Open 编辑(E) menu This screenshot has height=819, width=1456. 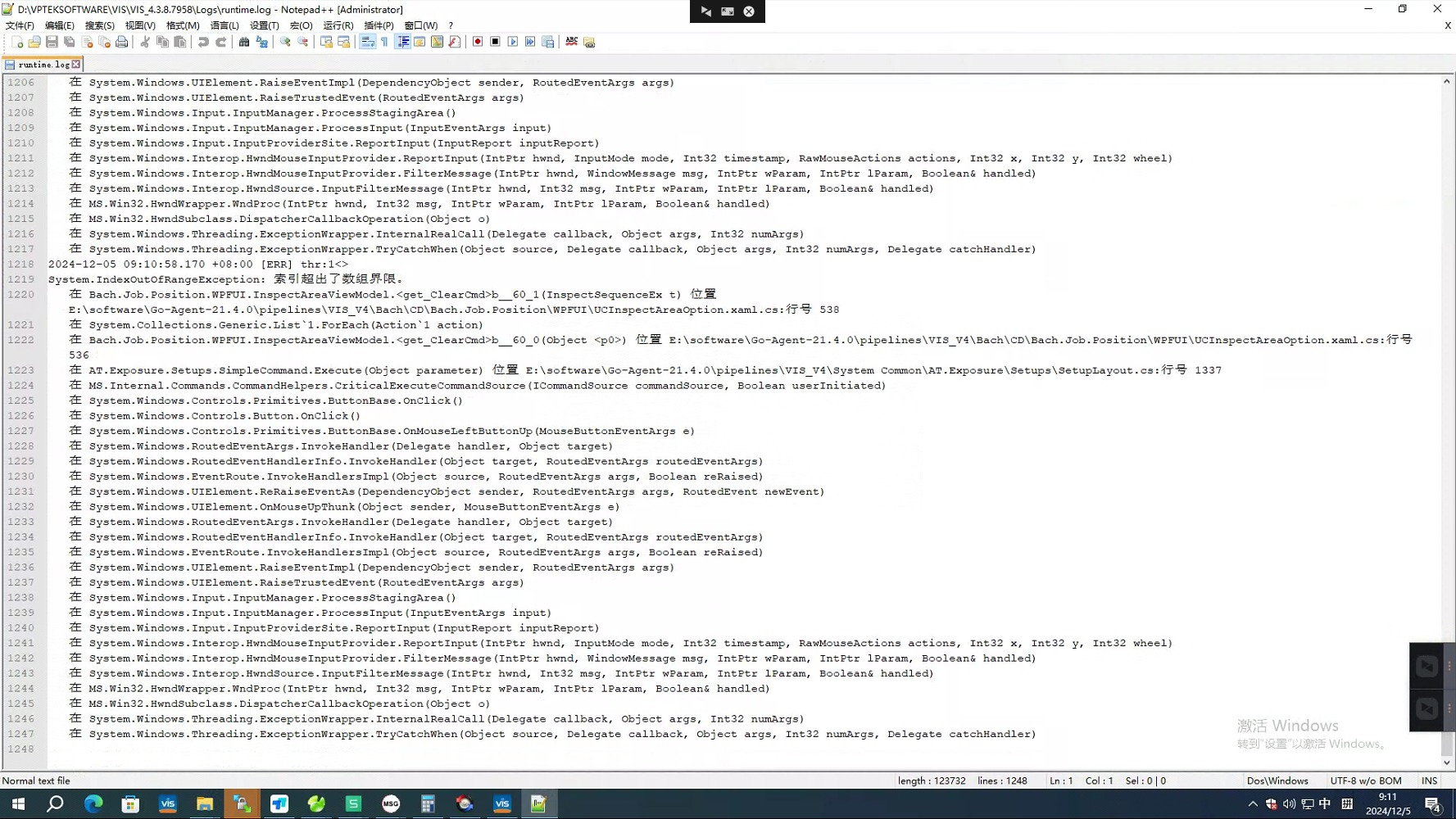60,25
